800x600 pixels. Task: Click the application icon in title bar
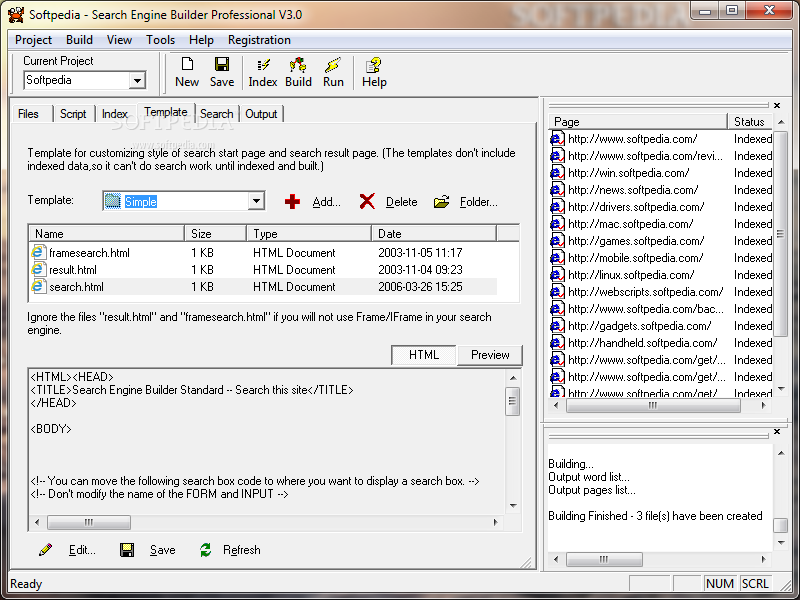pos(16,14)
